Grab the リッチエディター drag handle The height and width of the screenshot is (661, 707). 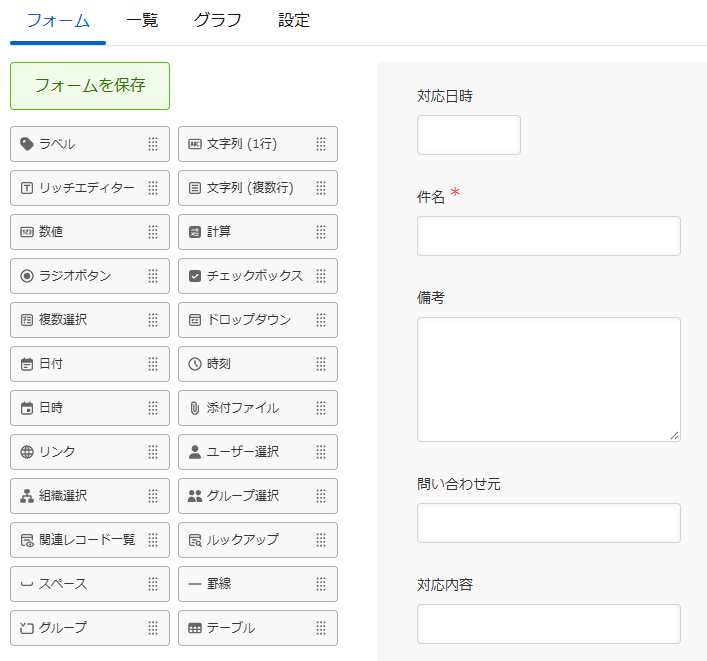pos(153,188)
